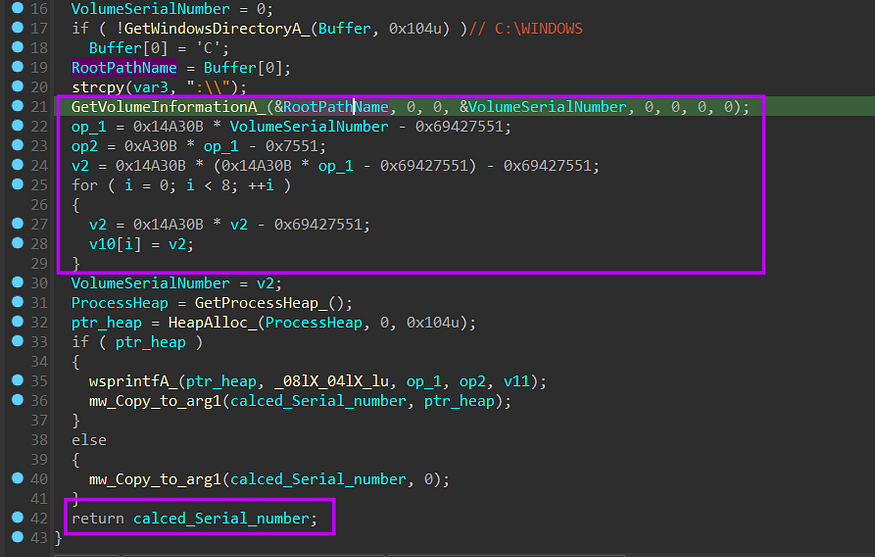Toggle breakpoint dot on line 25
Viewport: 875px width, 557px height.
pos(17,184)
